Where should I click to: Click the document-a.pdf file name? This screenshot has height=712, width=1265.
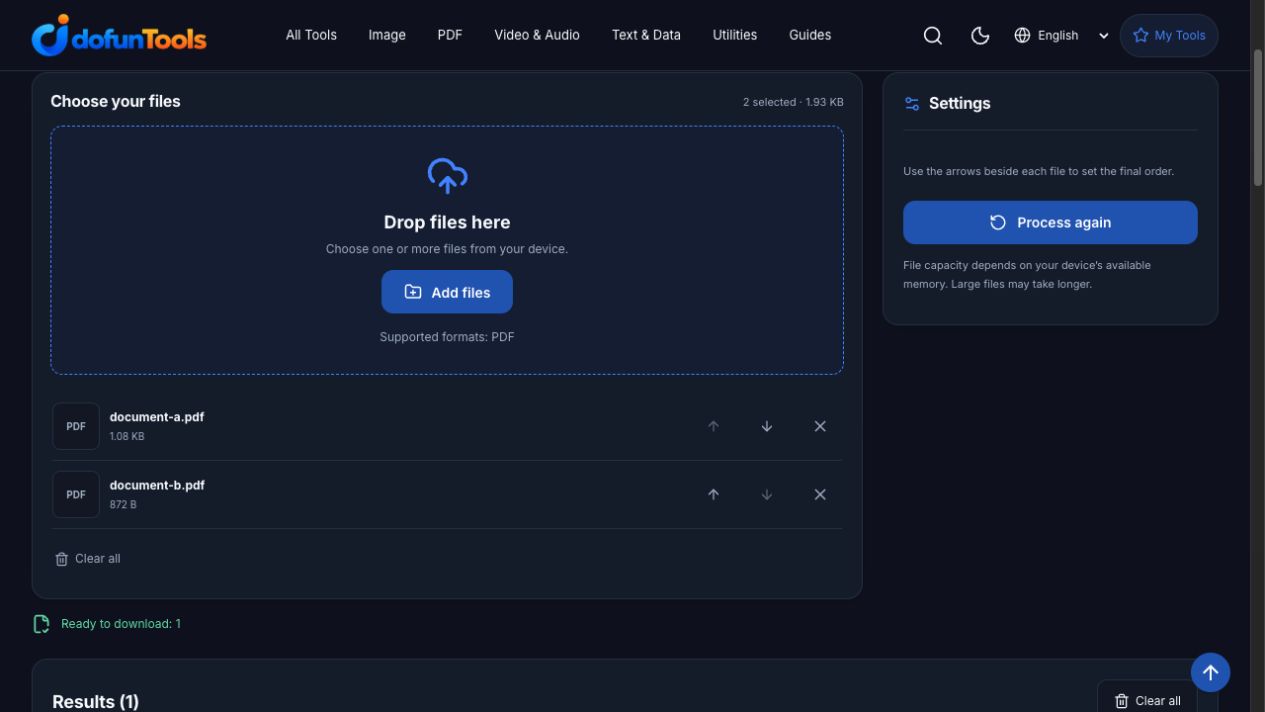[x=157, y=417]
